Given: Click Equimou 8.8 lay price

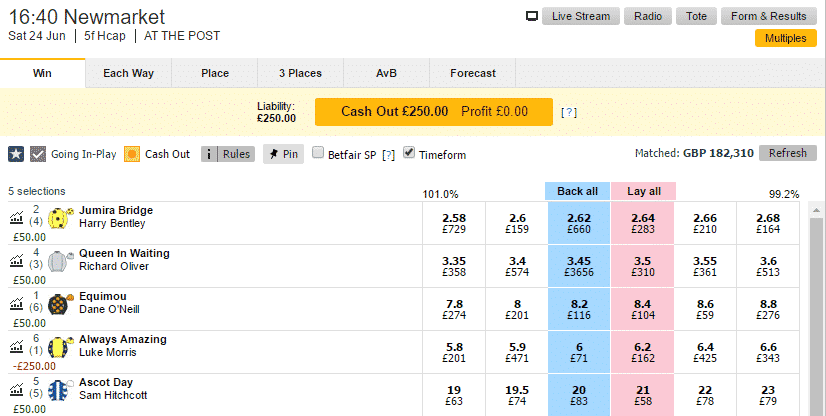Looking at the screenshot, I should [768, 309].
